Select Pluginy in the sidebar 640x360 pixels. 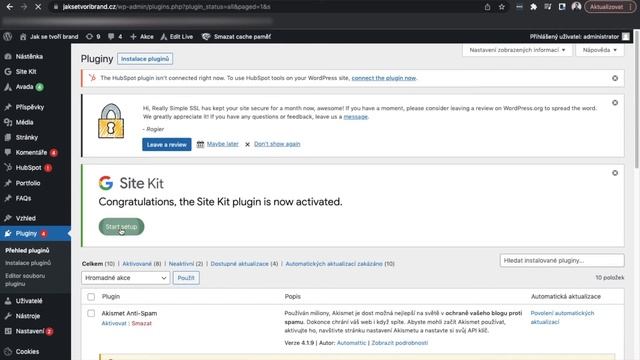[x=26, y=233]
